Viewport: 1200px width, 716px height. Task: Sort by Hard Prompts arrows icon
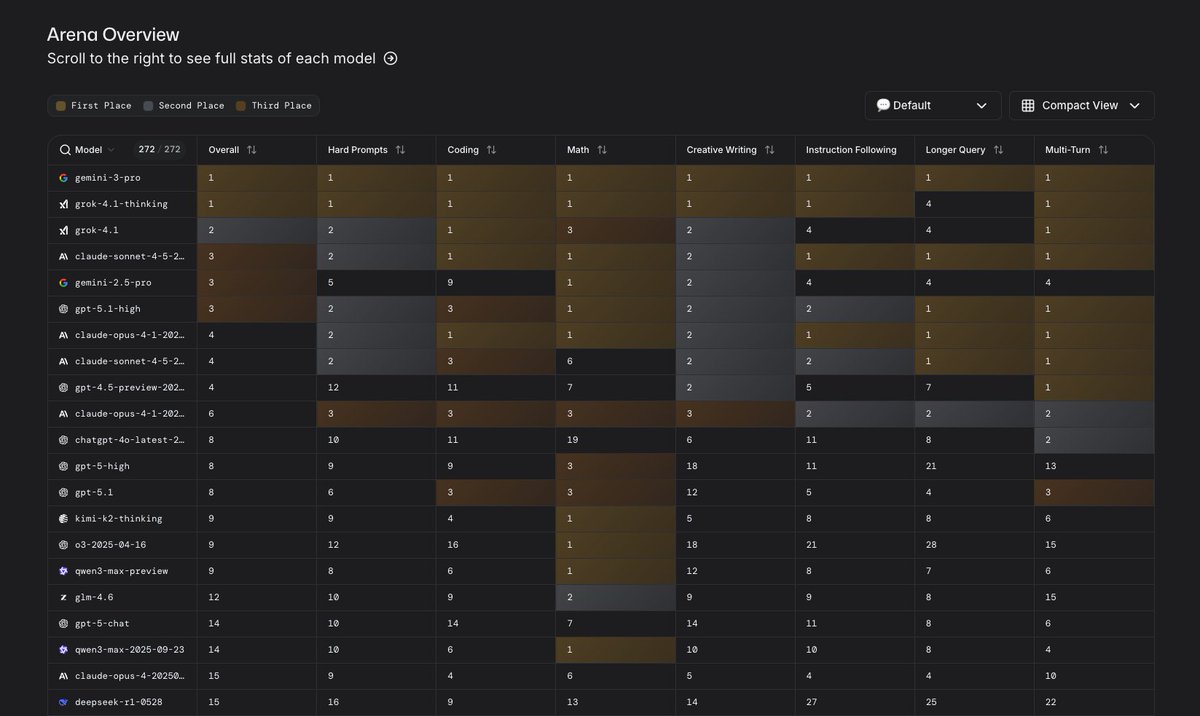click(400, 150)
